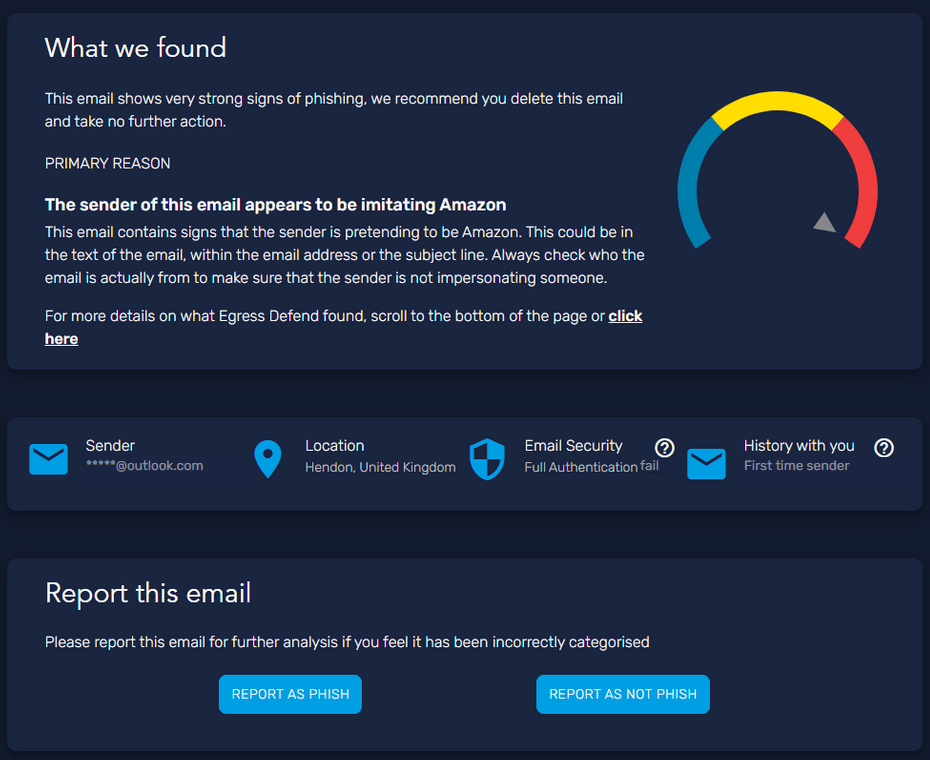Click the masked outlook.com sender address
The image size is (930, 760).
coord(144,466)
